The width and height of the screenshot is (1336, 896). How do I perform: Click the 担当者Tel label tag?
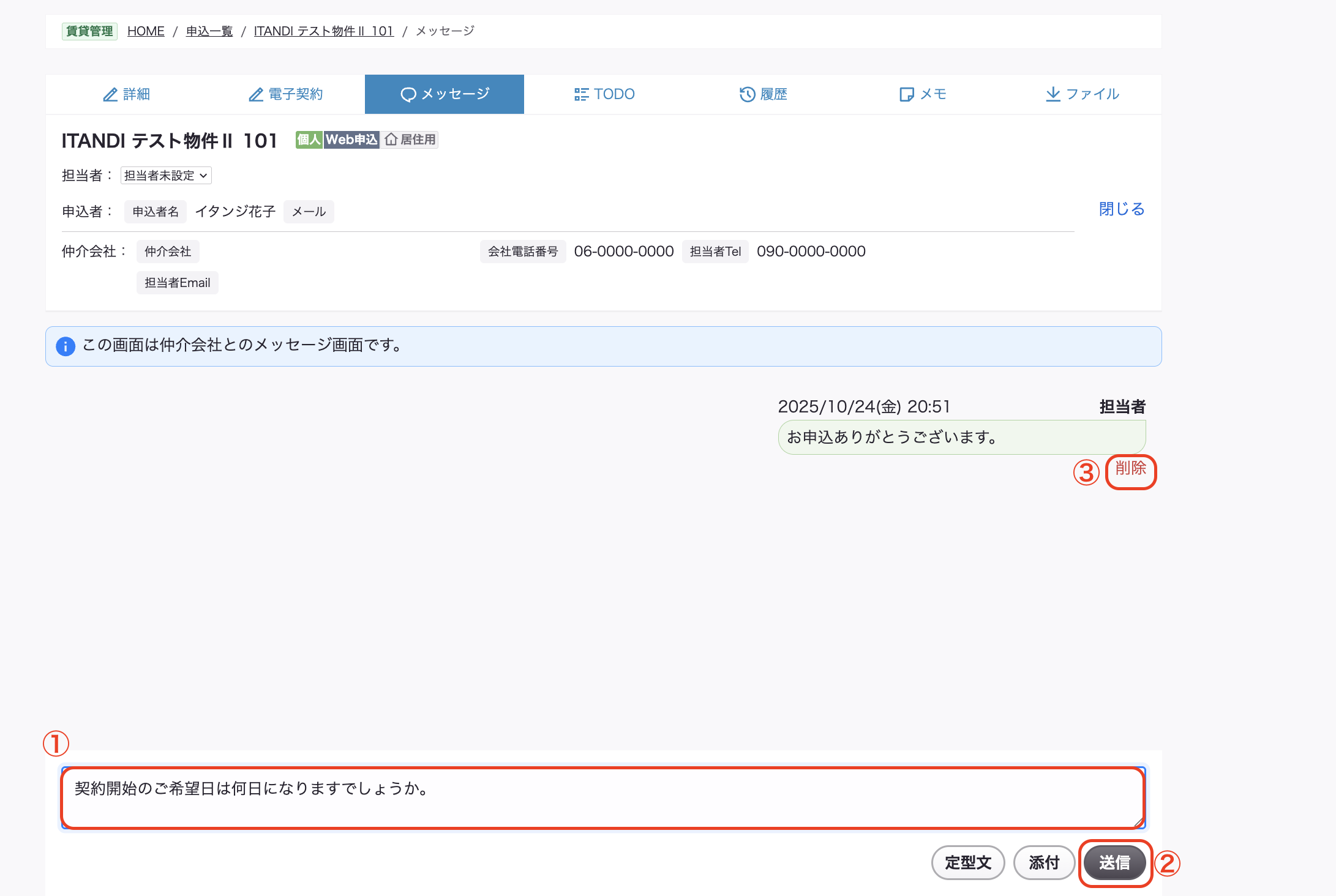point(715,252)
